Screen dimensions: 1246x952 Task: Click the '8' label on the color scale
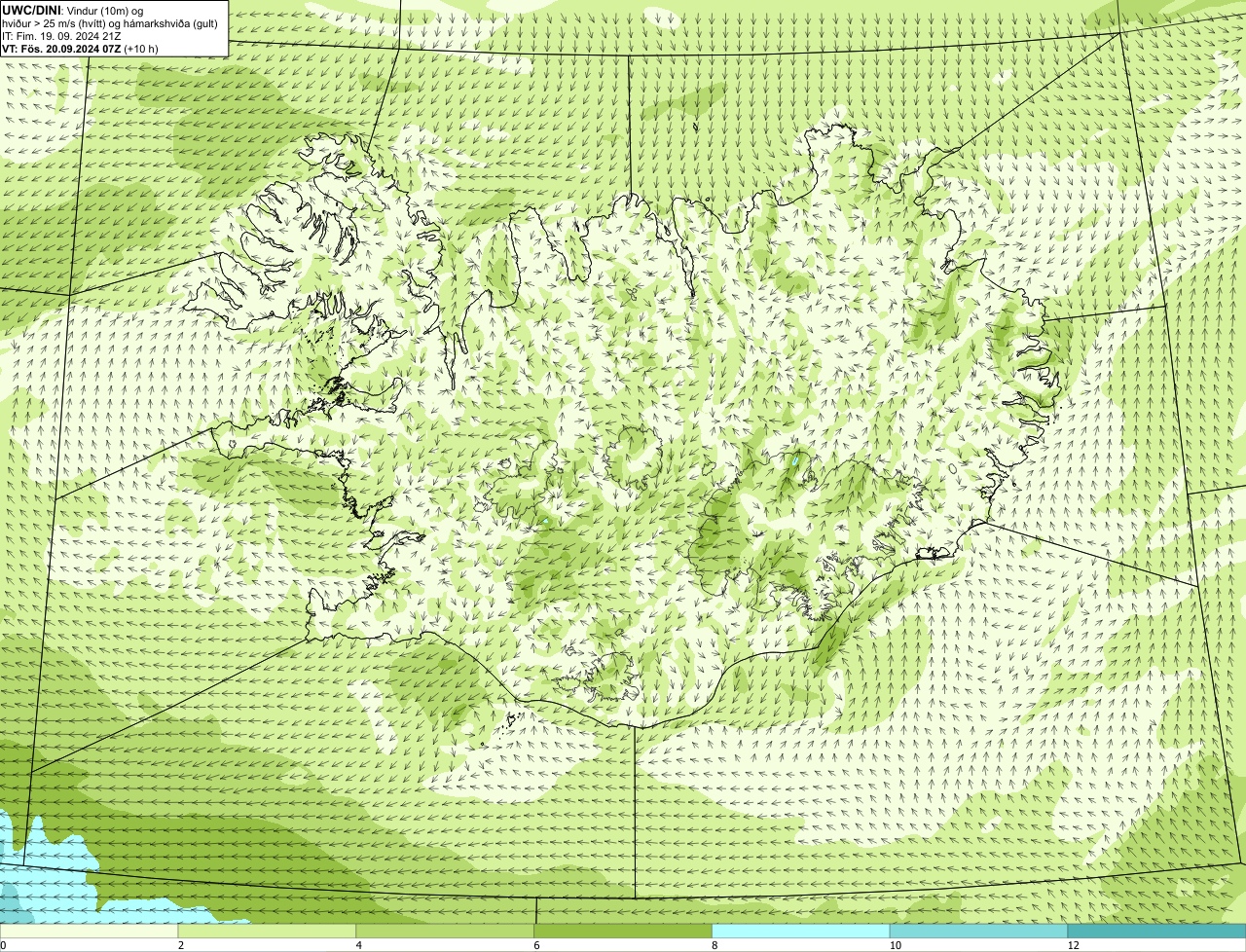coord(715,945)
